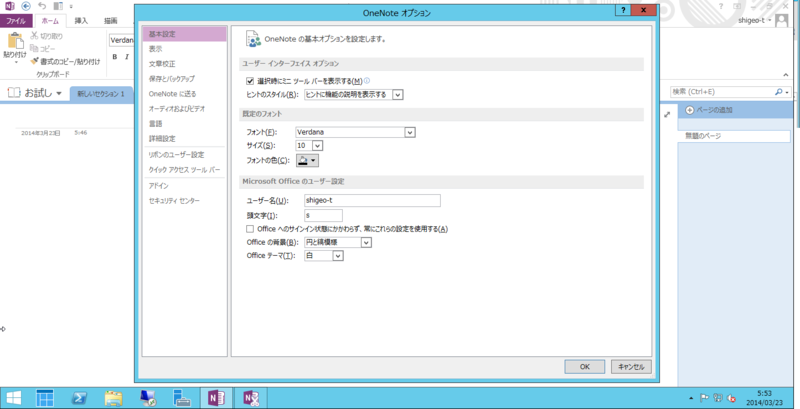Collapse the ribbon with the chevron
Viewport: 800px width, 409px height.
coord(786,75)
